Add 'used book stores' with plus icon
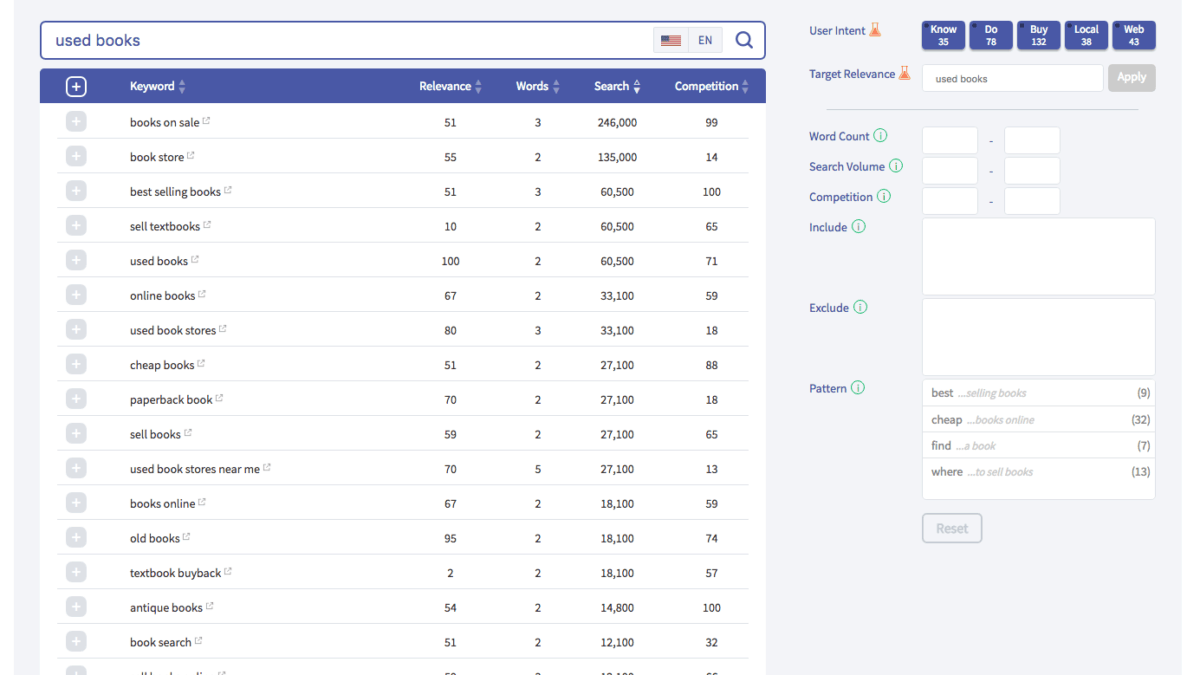Viewport: 1200px width, 675px height. (x=76, y=329)
